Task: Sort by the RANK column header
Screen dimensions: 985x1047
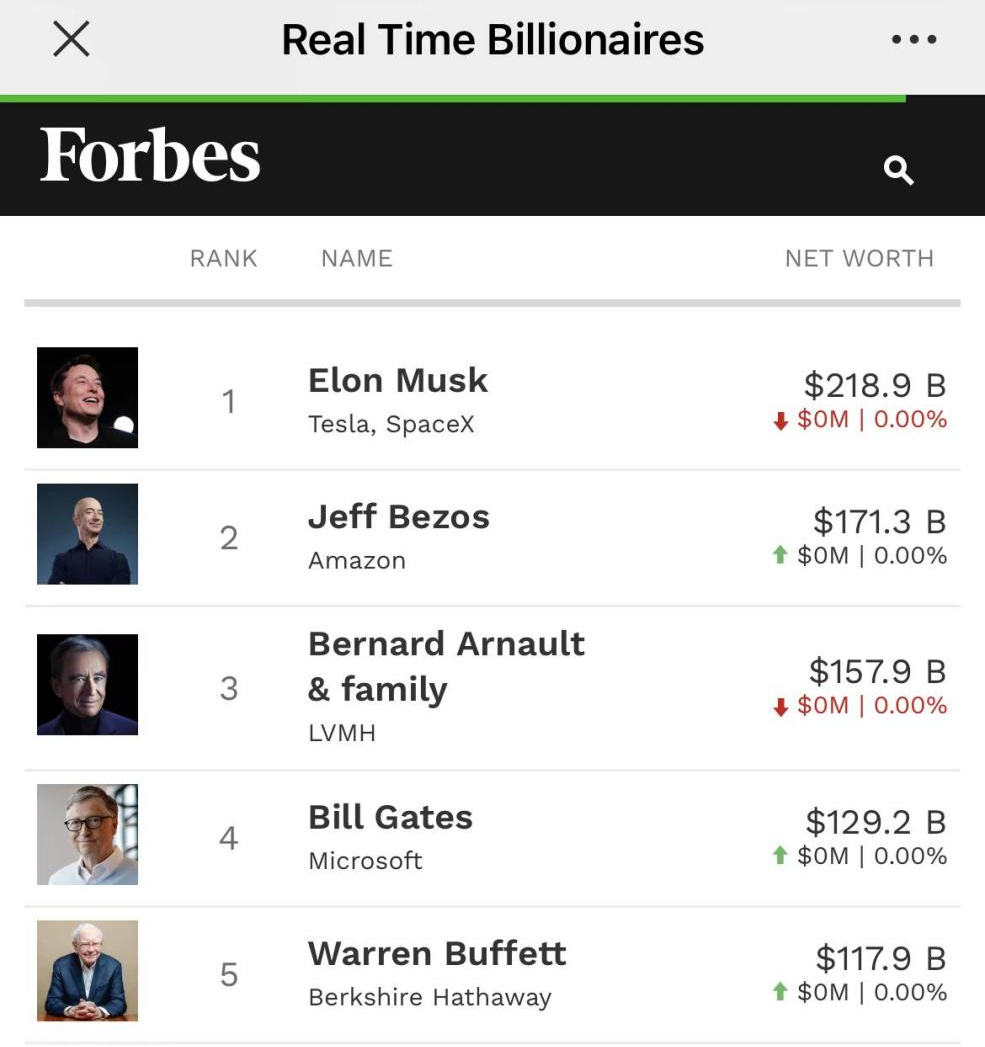Action: tap(224, 258)
